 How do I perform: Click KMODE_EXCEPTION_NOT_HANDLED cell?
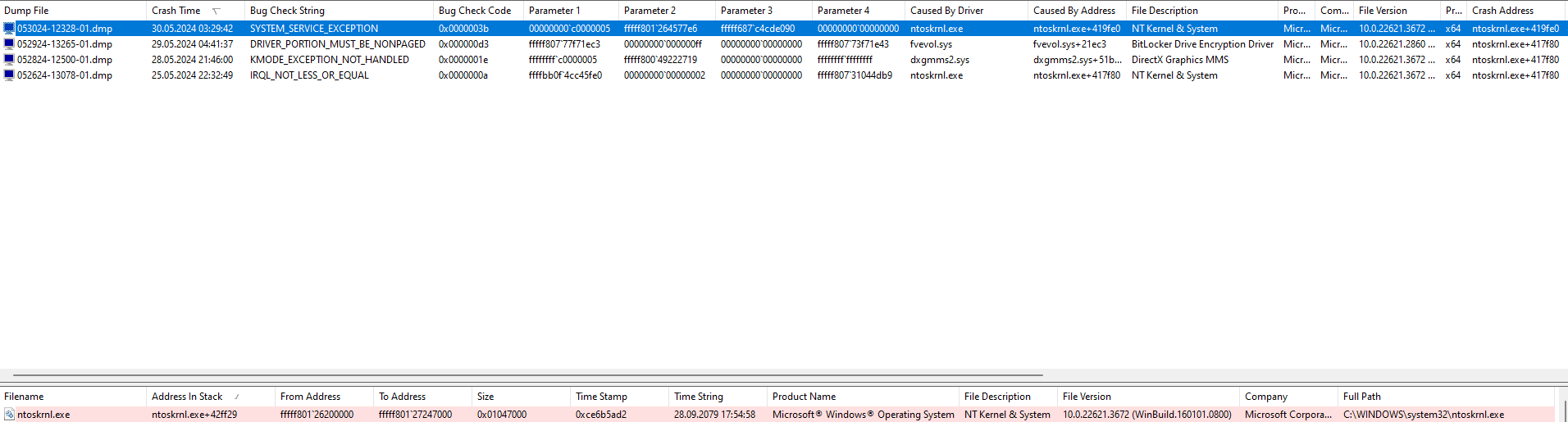click(x=330, y=59)
